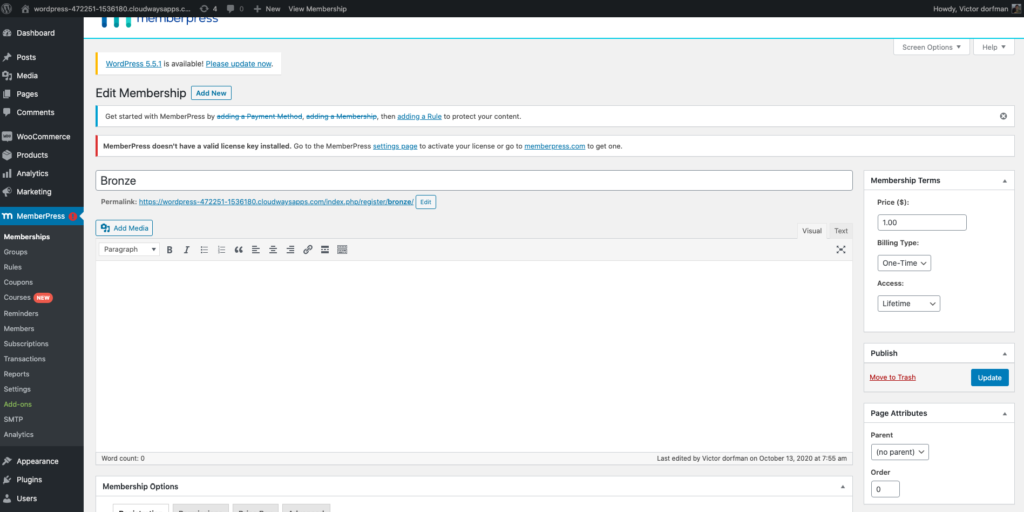Enable distraction-free fullscreen editor mode
This screenshot has height=512, width=1024.
pyautogui.click(x=841, y=249)
